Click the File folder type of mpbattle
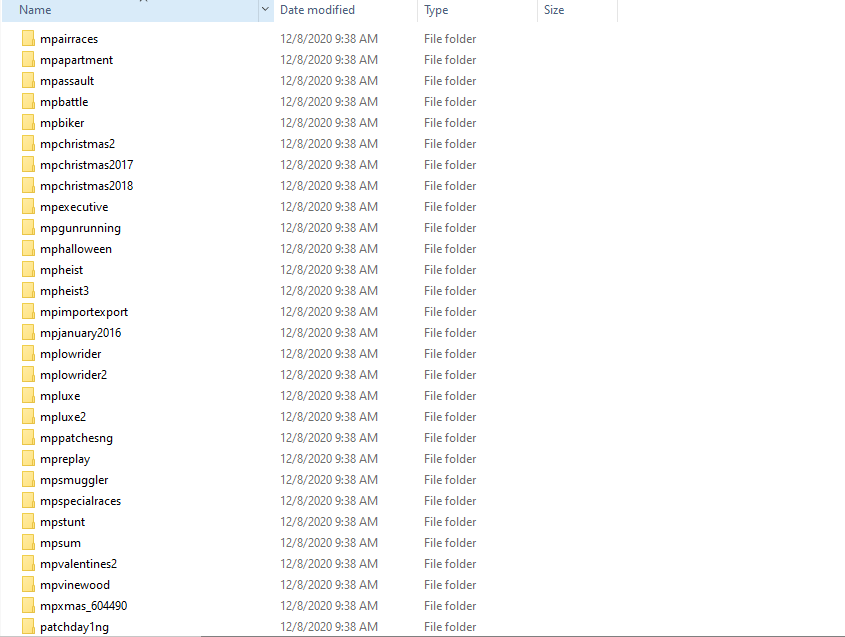 click(450, 102)
